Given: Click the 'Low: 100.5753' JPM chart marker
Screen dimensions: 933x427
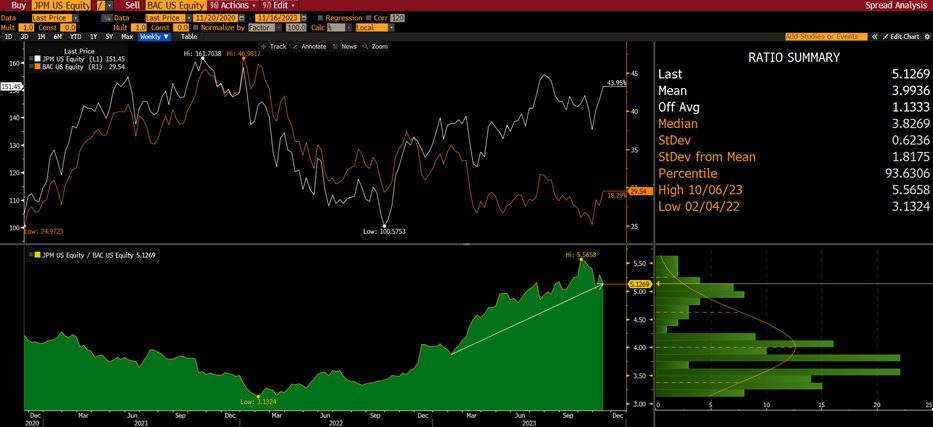Looking at the screenshot, I should 385,230.
